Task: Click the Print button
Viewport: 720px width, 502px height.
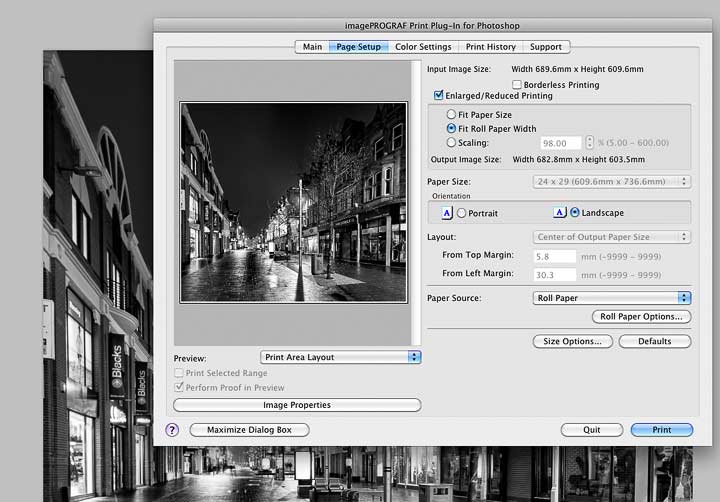Action: click(662, 430)
